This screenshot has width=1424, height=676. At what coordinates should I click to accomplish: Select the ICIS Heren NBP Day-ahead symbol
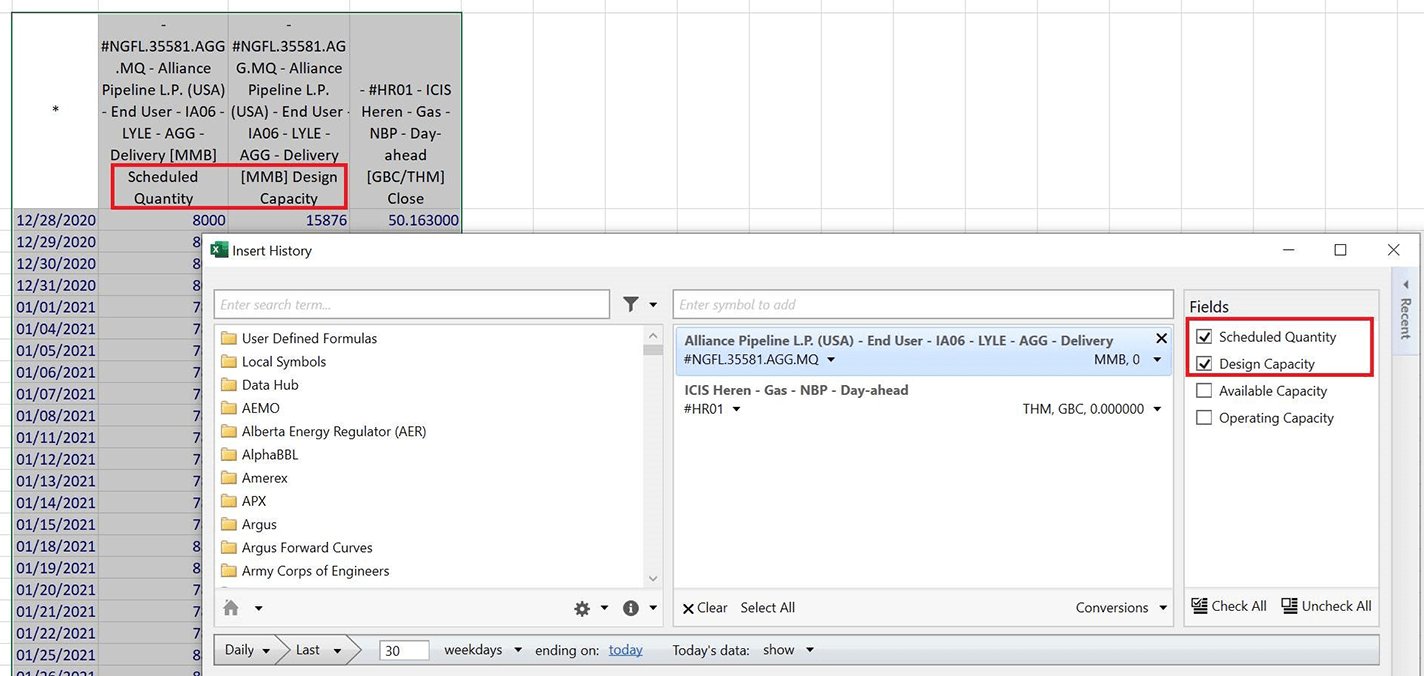(923, 400)
